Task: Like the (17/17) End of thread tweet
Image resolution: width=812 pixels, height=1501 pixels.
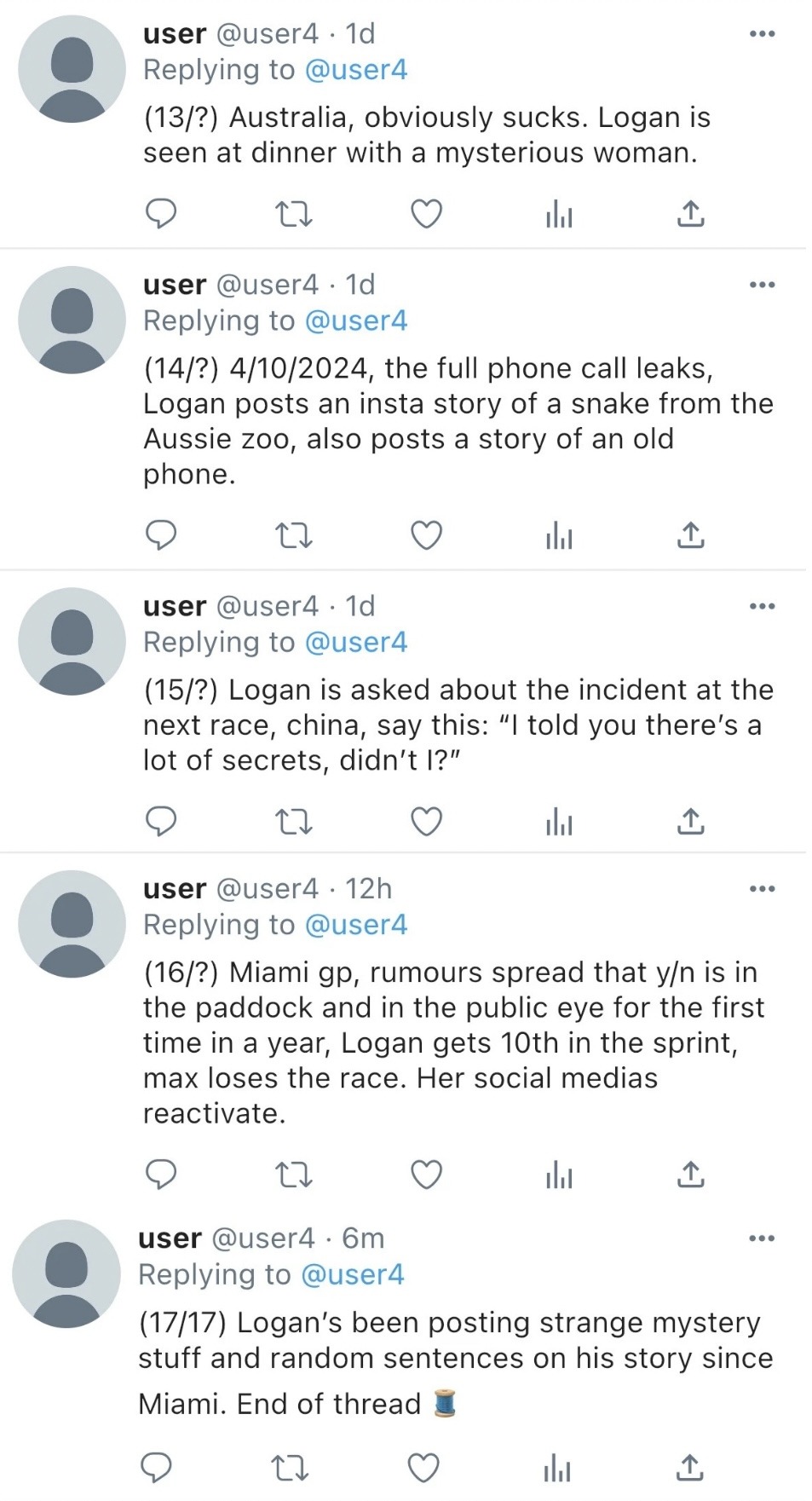Action: click(423, 1468)
